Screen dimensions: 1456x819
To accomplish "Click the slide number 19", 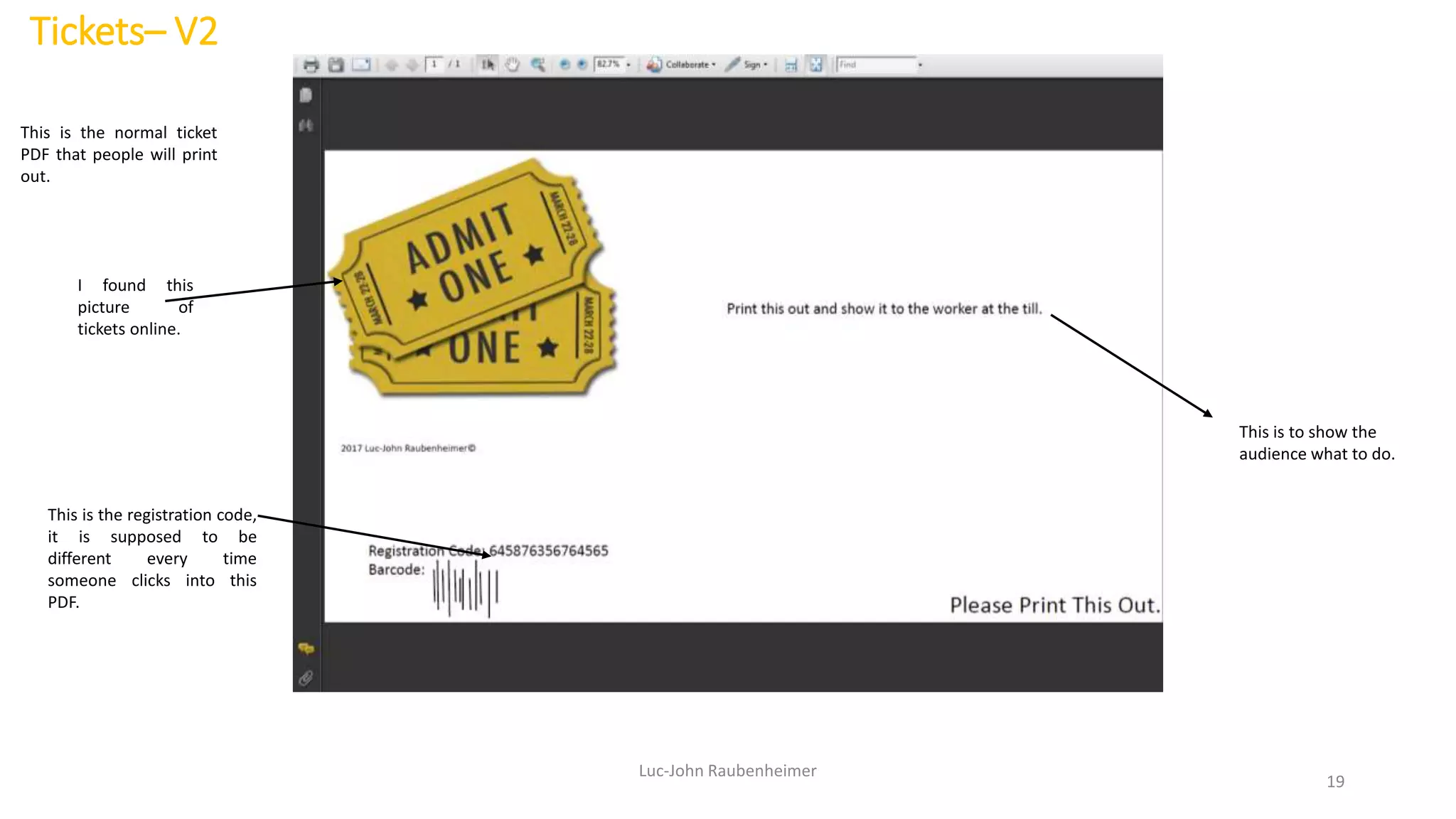I will (x=1335, y=781).
